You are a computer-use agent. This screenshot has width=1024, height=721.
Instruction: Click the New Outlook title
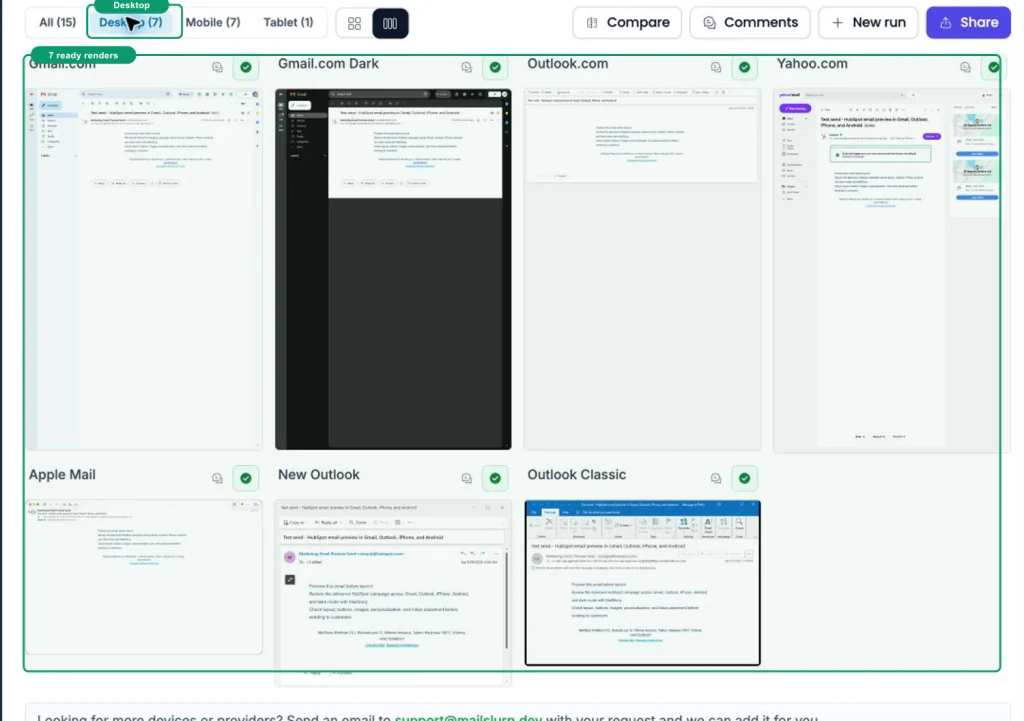tap(319, 475)
